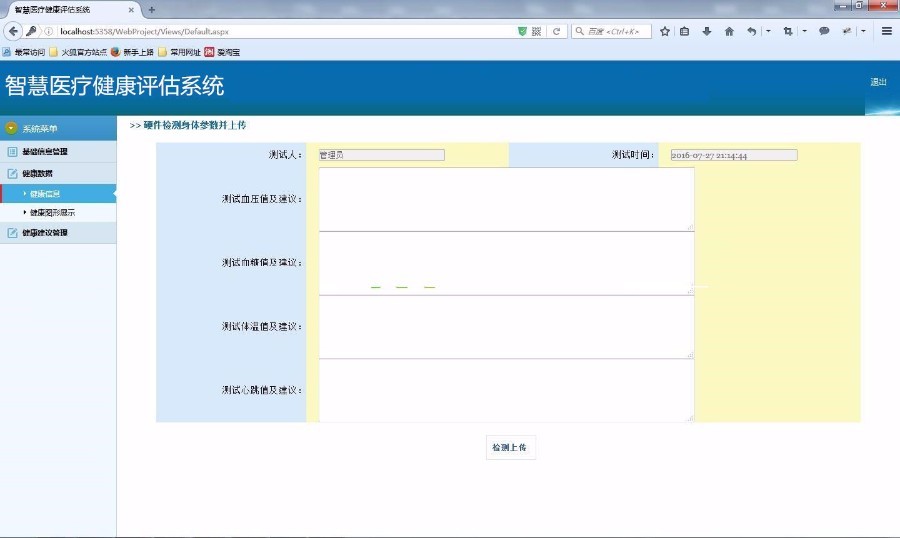Go to browser home page icon
This screenshot has height=538, width=900.
click(729, 31)
